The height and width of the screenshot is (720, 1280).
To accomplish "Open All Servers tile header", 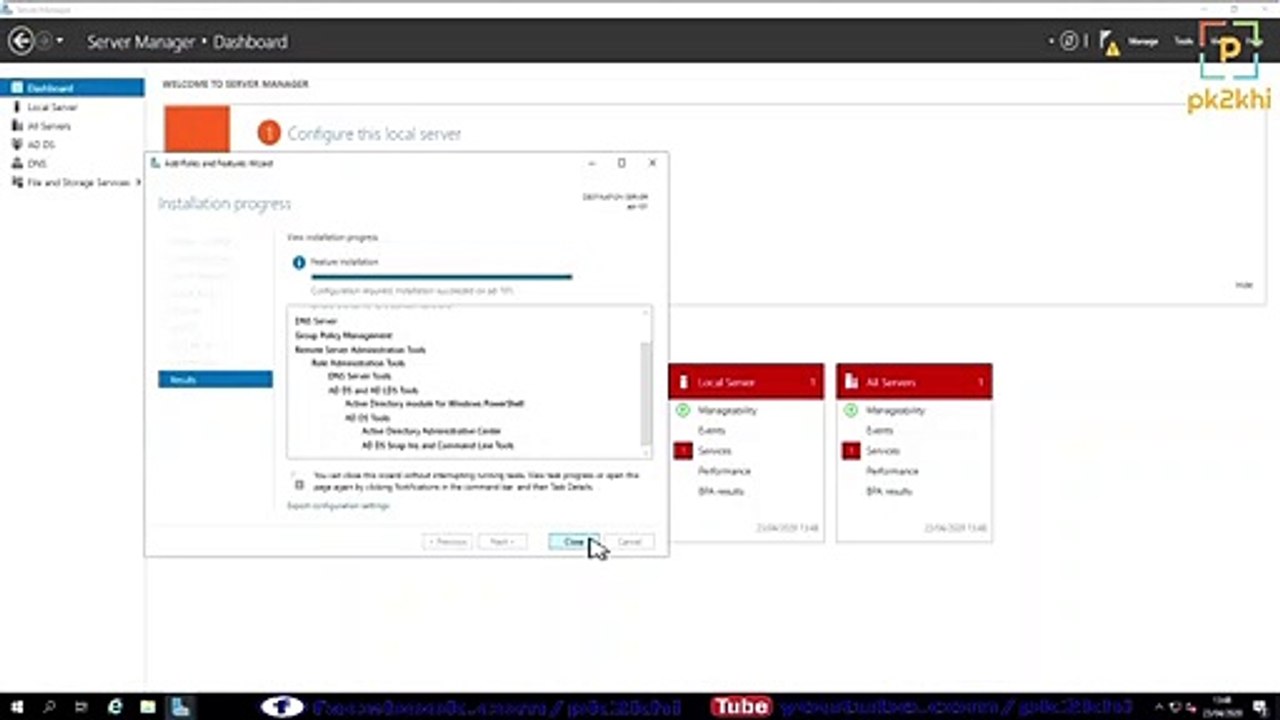I will [914, 382].
